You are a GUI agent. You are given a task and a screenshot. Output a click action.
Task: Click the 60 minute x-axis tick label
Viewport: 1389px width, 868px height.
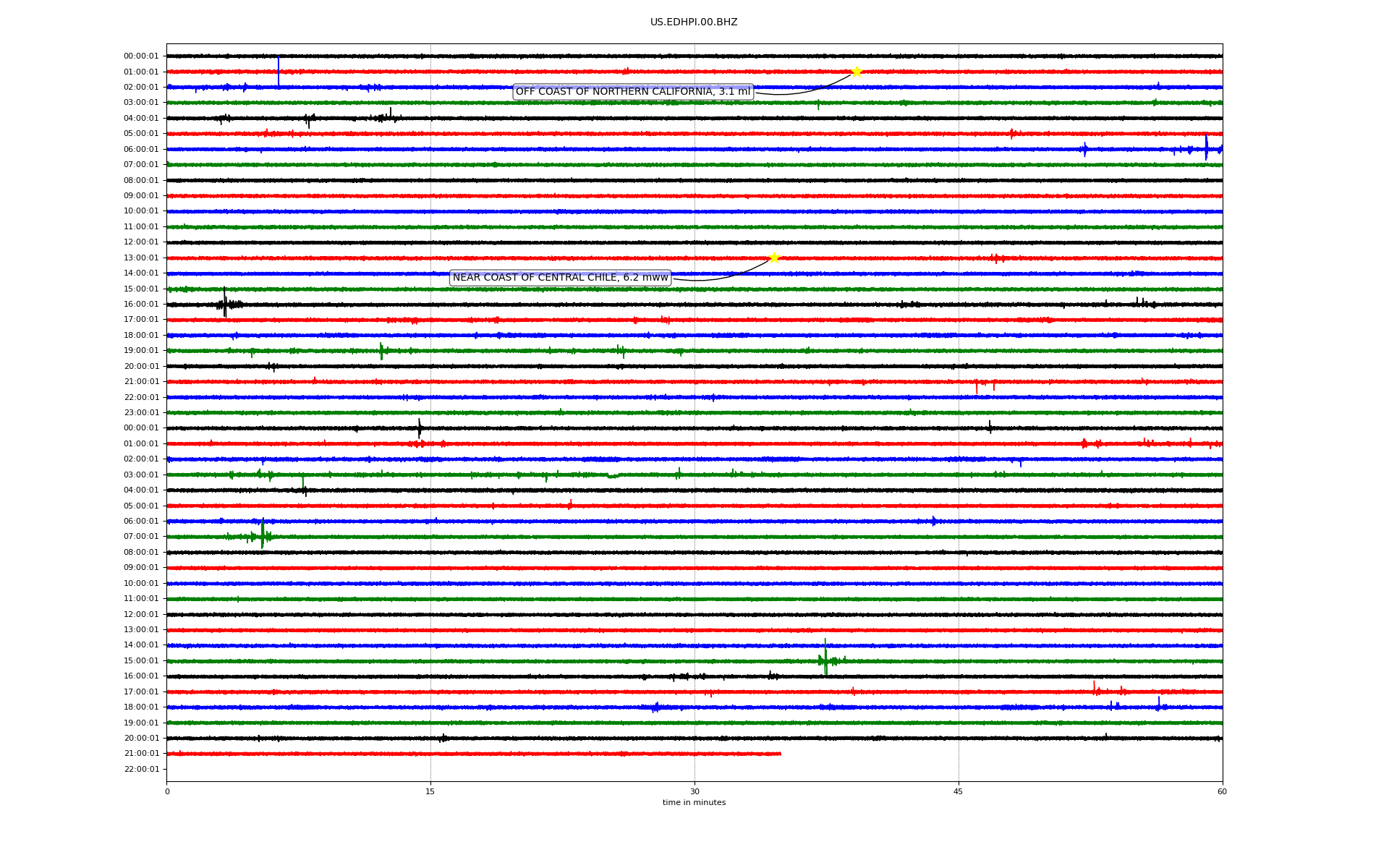1221,791
